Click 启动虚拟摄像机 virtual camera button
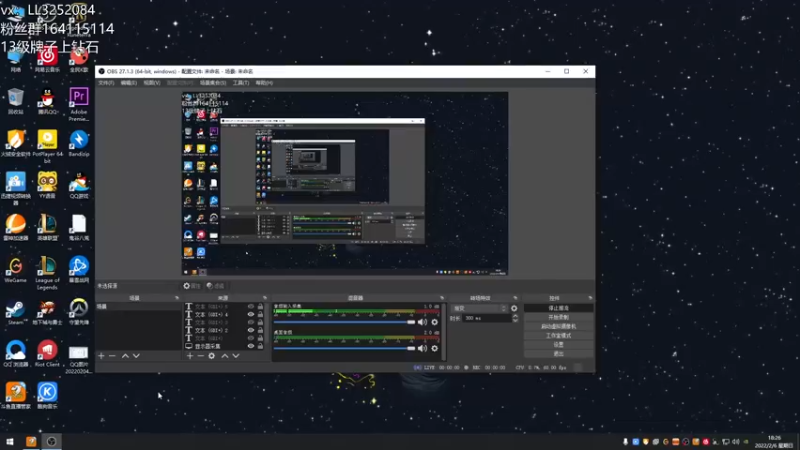The image size is (800, 450). pyautogui.click(x=558, y=327)
